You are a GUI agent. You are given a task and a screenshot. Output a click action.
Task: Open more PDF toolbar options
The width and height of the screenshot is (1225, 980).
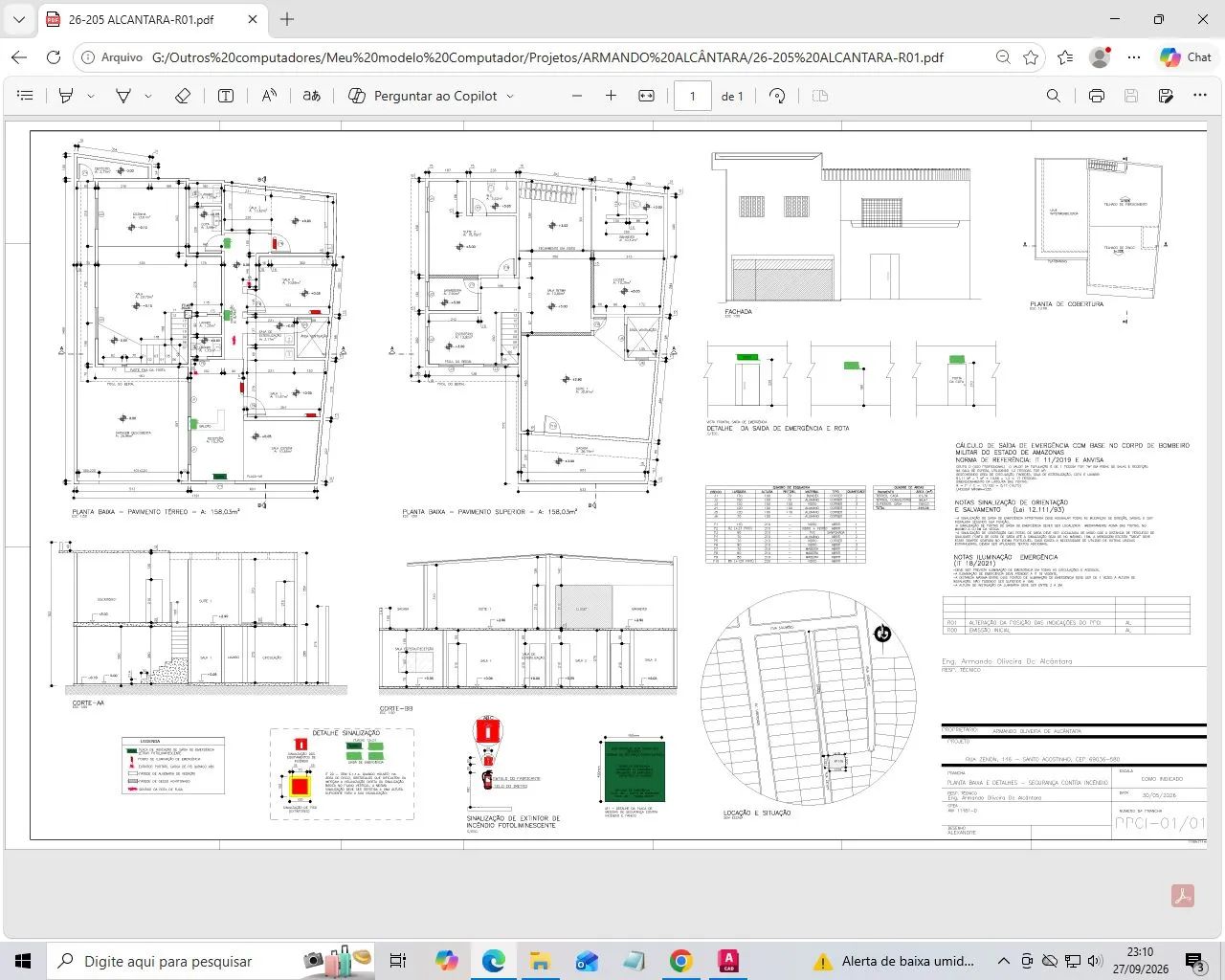click(x=1200, y=96)
